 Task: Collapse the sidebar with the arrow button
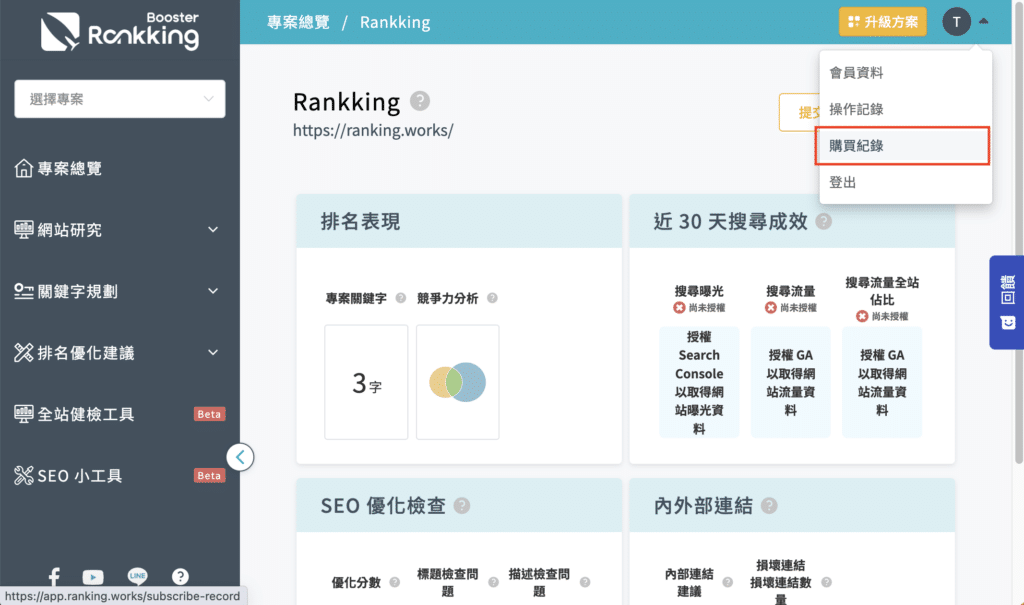(240, 457)
